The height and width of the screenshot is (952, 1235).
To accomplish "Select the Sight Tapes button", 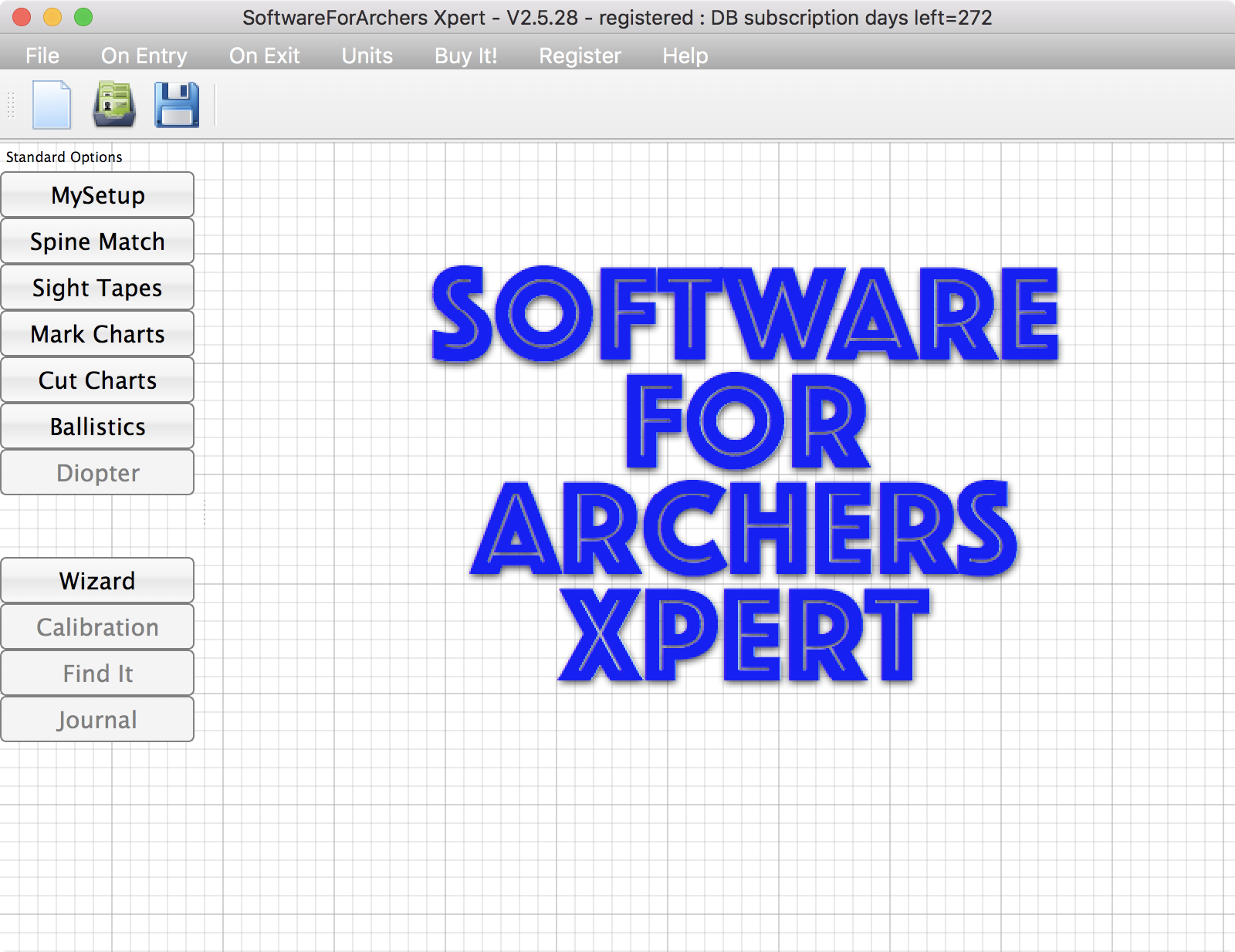I will [x=97, y=287].
